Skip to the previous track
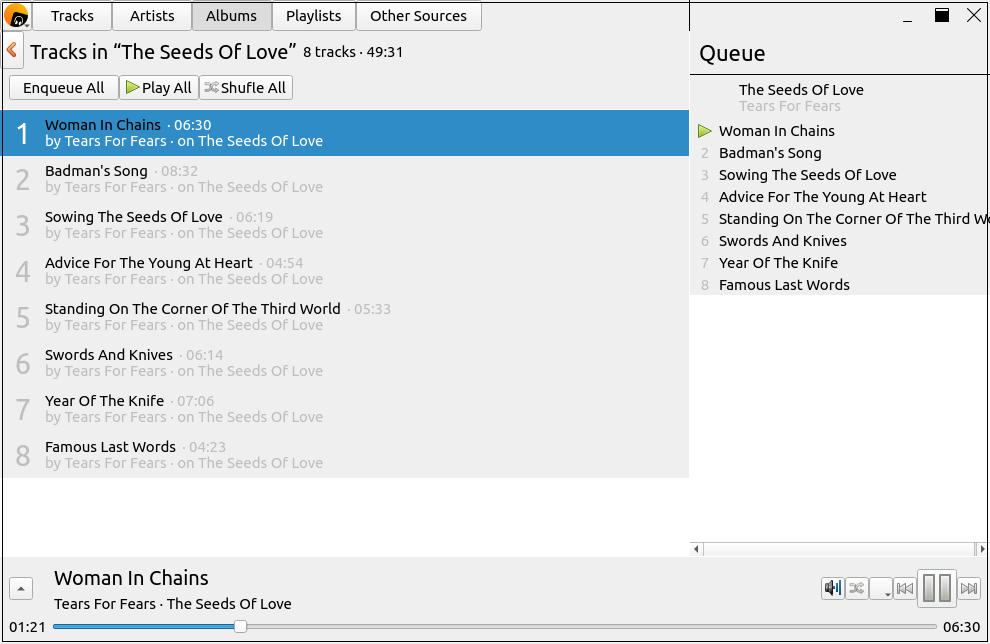990x644 pixels. pos(905,588)
